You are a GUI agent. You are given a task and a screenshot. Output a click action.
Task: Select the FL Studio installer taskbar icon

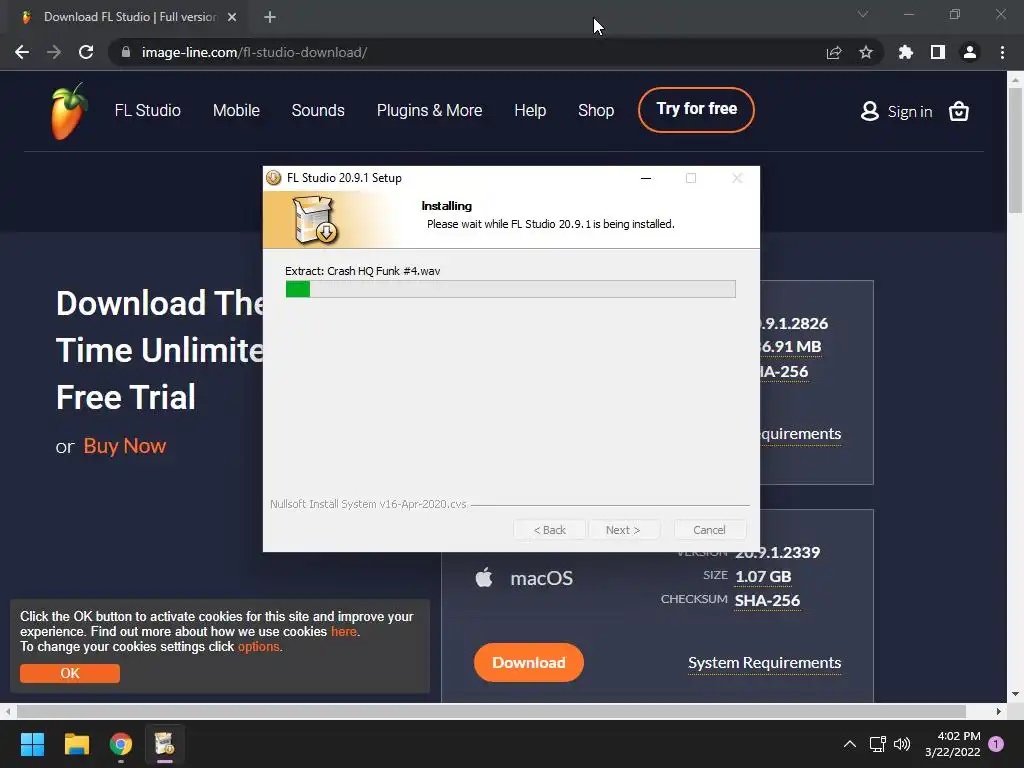165,744
